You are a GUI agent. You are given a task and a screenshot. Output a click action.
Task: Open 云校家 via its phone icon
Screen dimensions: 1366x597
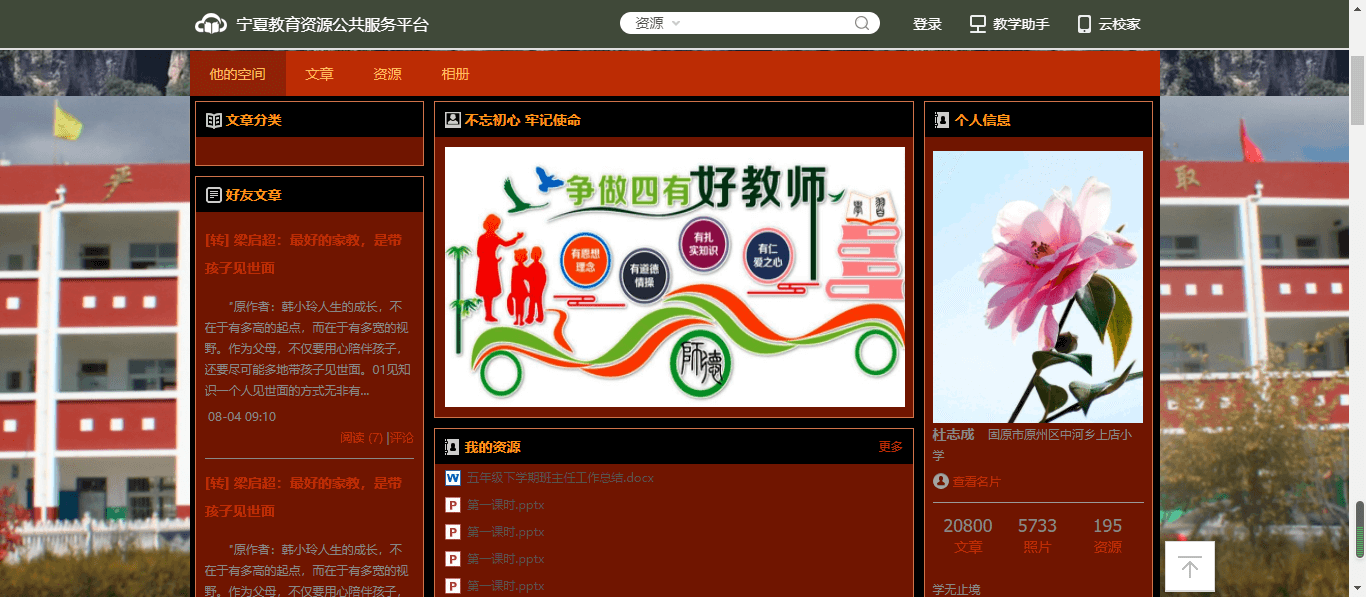tap(1084, 24)
